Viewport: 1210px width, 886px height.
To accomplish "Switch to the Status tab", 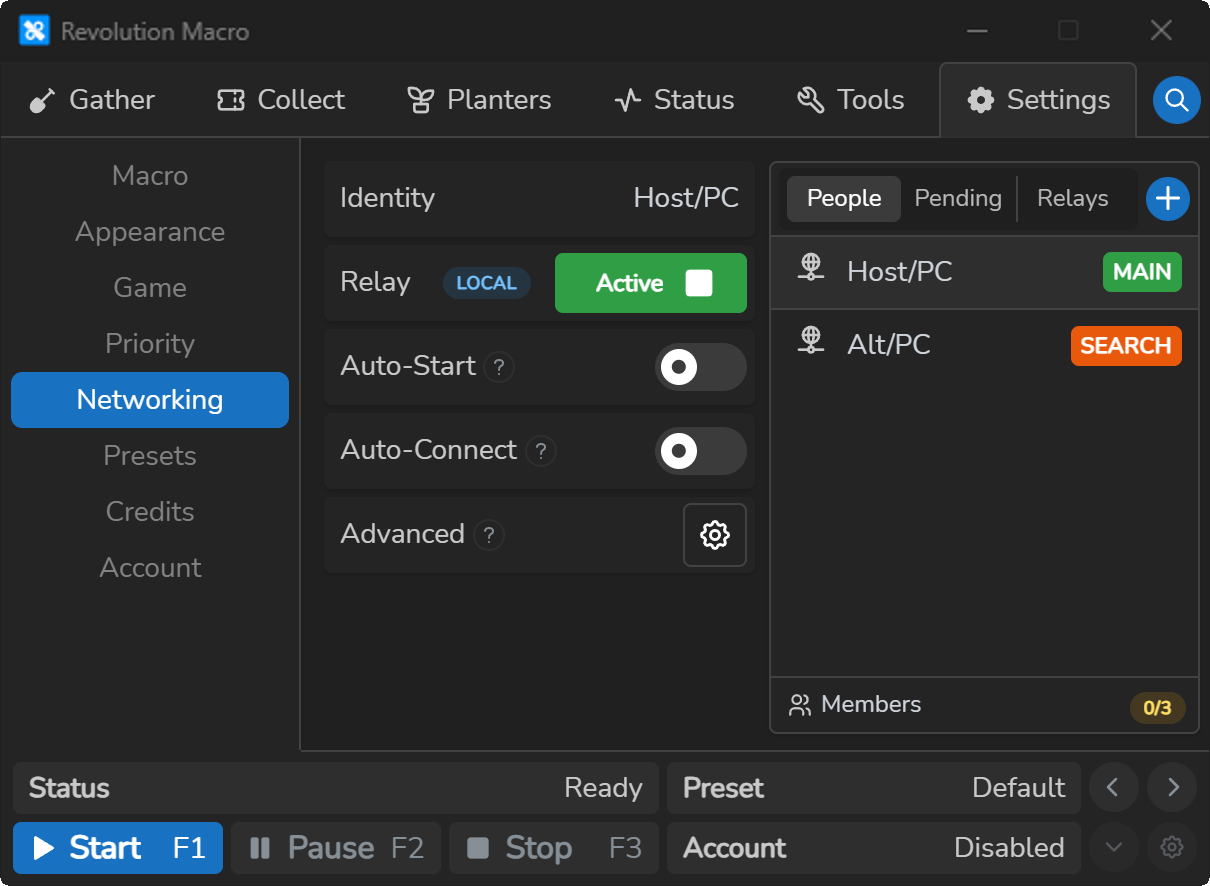I will pos(674,100).
